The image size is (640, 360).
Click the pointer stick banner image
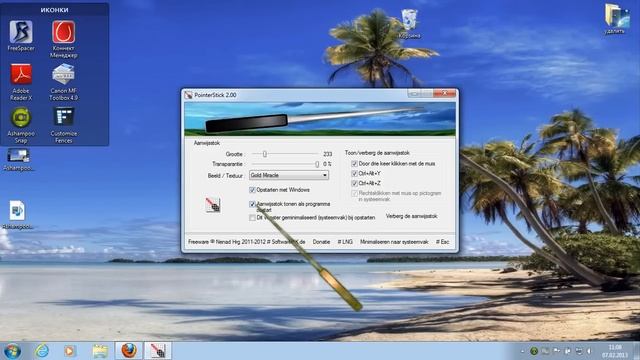(320, 119)
